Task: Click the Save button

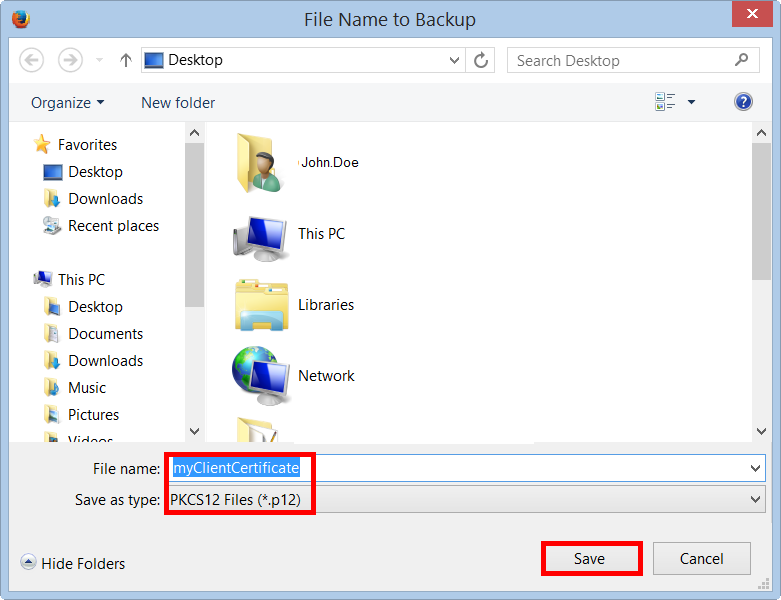Action: [590, 558]
